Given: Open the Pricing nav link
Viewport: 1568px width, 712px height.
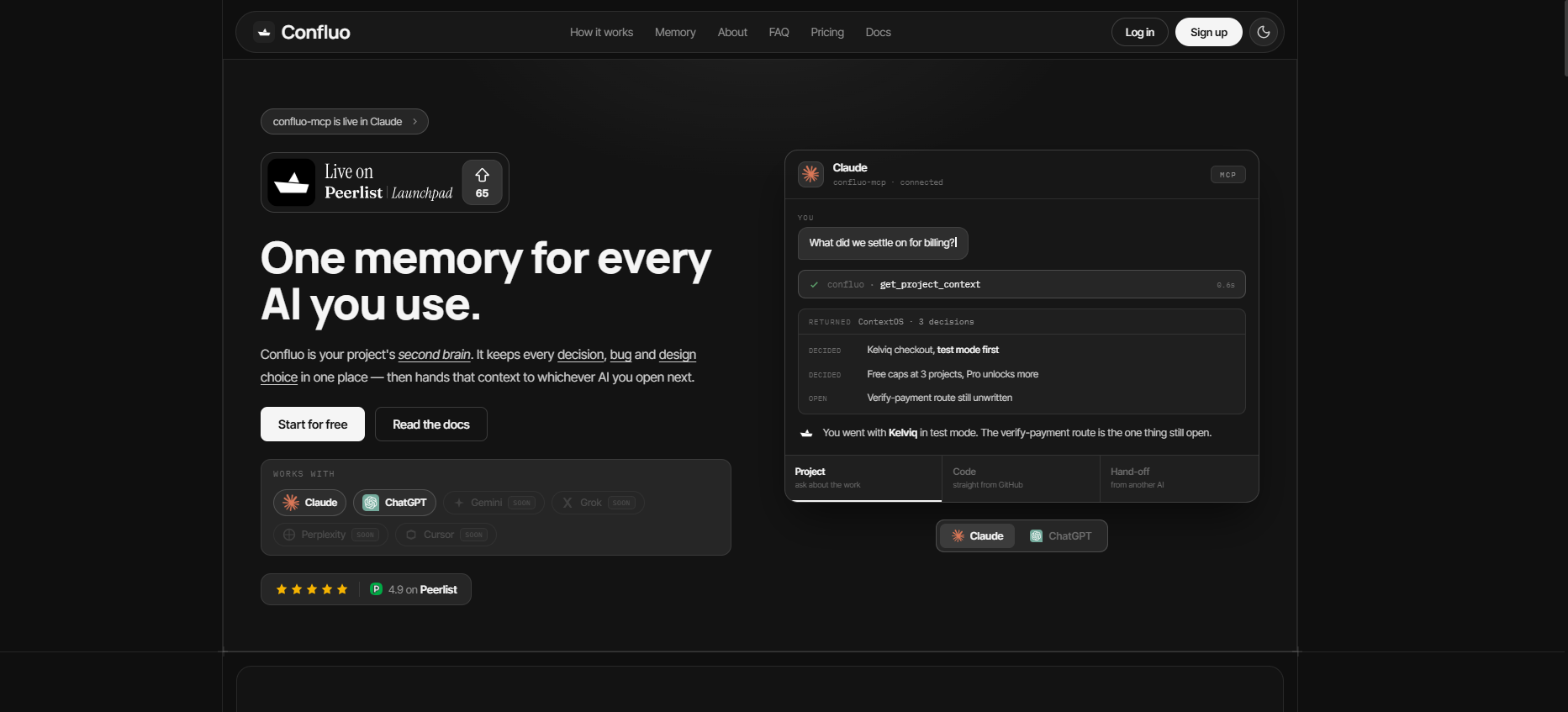Looking at the screenshot, I should click(x=827, y=32).
